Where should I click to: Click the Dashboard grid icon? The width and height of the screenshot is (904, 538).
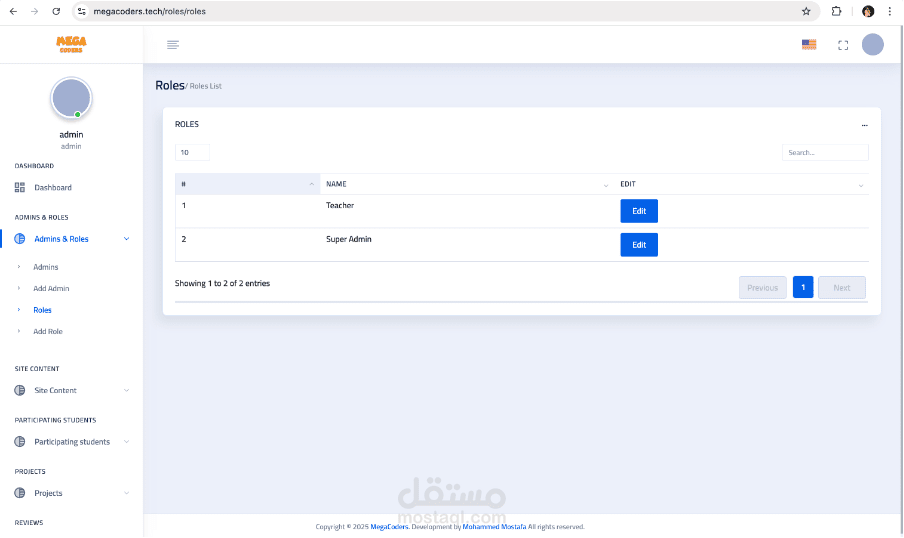point(20,187)
